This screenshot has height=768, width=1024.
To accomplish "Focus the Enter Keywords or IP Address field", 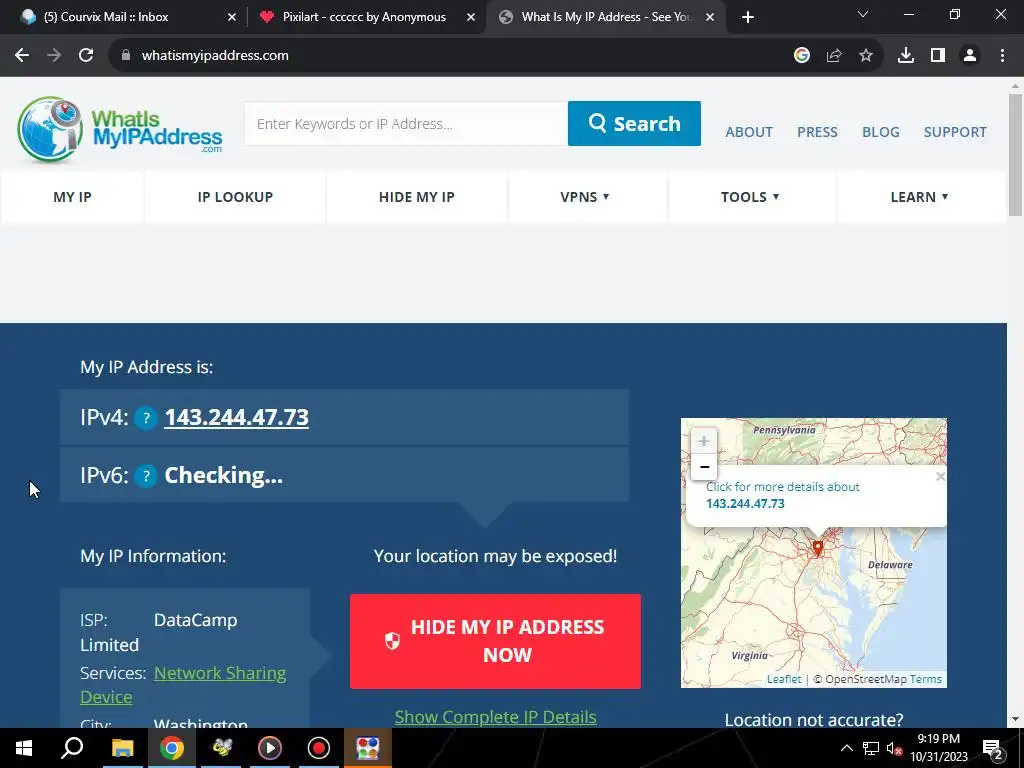I will 406,123.
